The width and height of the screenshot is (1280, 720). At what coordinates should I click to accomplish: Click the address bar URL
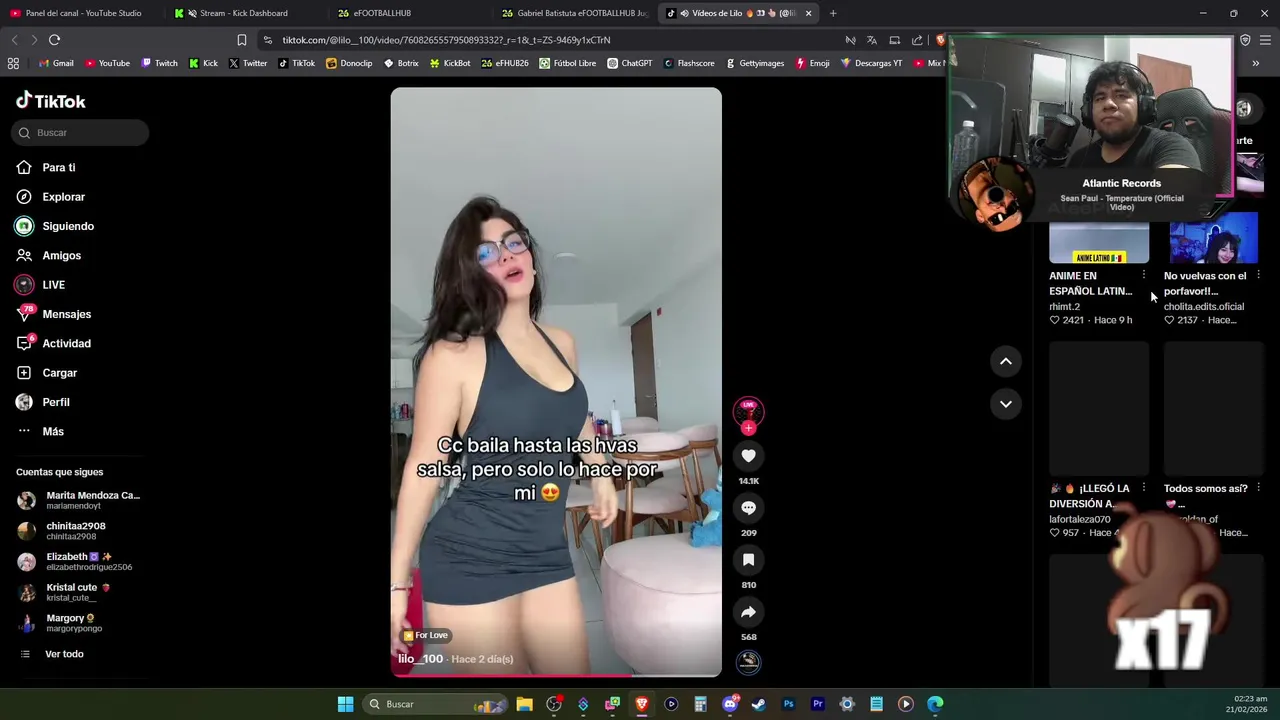446,40
